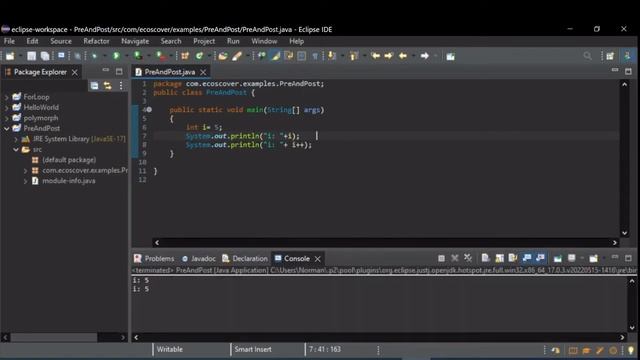This screenshot has width=640, height=360.
Task: Open the Refactor menu
Action: pyautogui.click(x=96, y=41)
